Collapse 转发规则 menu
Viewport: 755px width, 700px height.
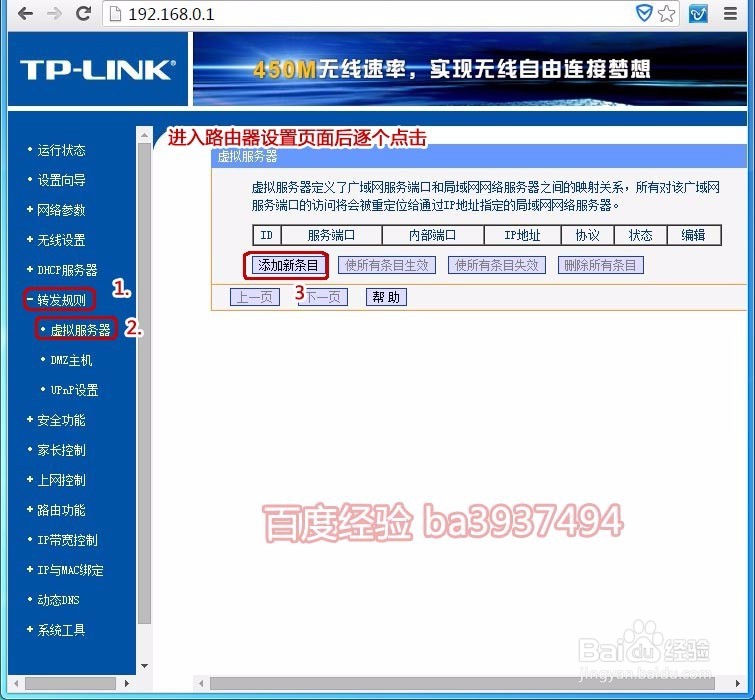click(61, 300)
